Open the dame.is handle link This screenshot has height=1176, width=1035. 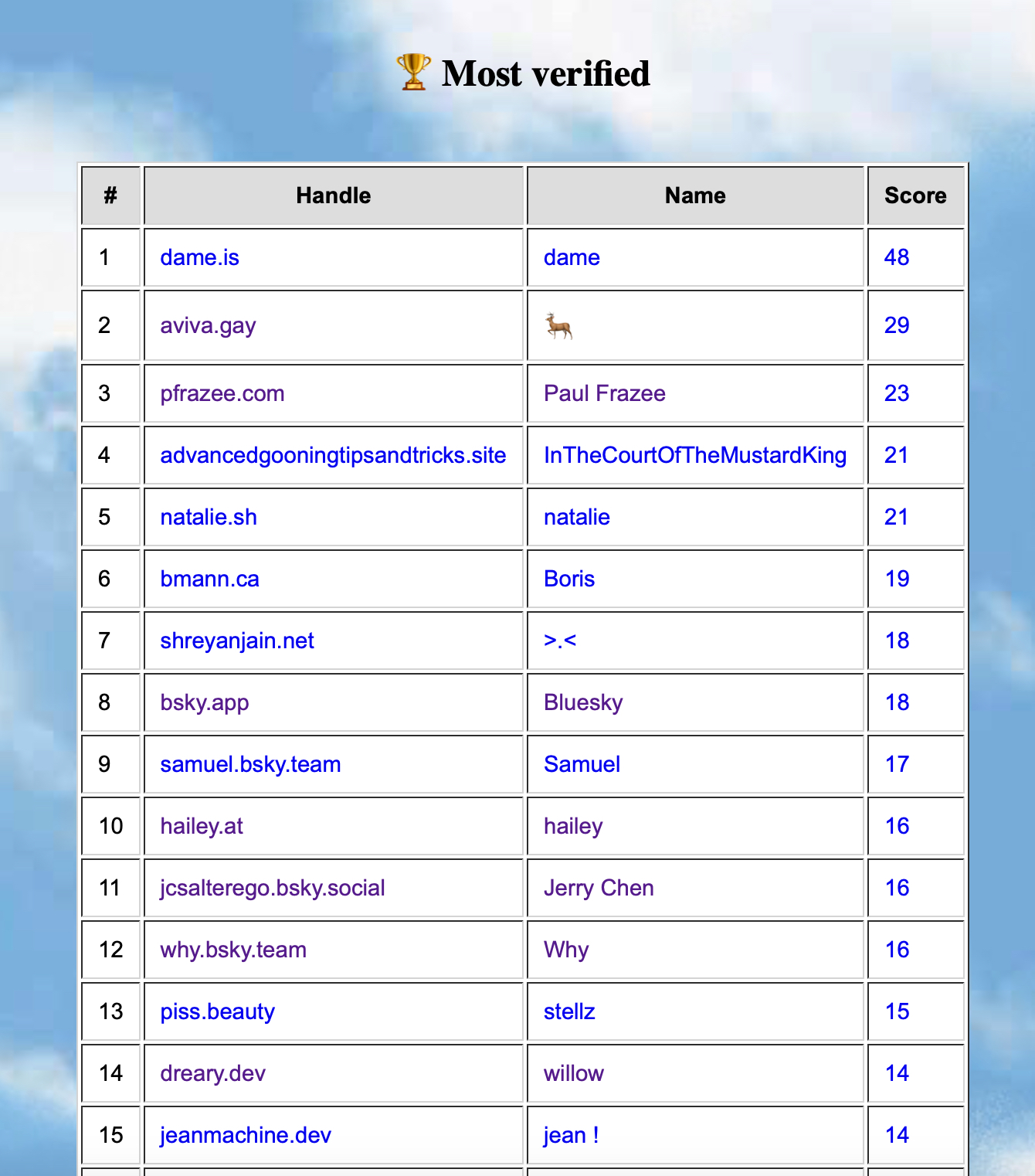(x=199, y=257)
